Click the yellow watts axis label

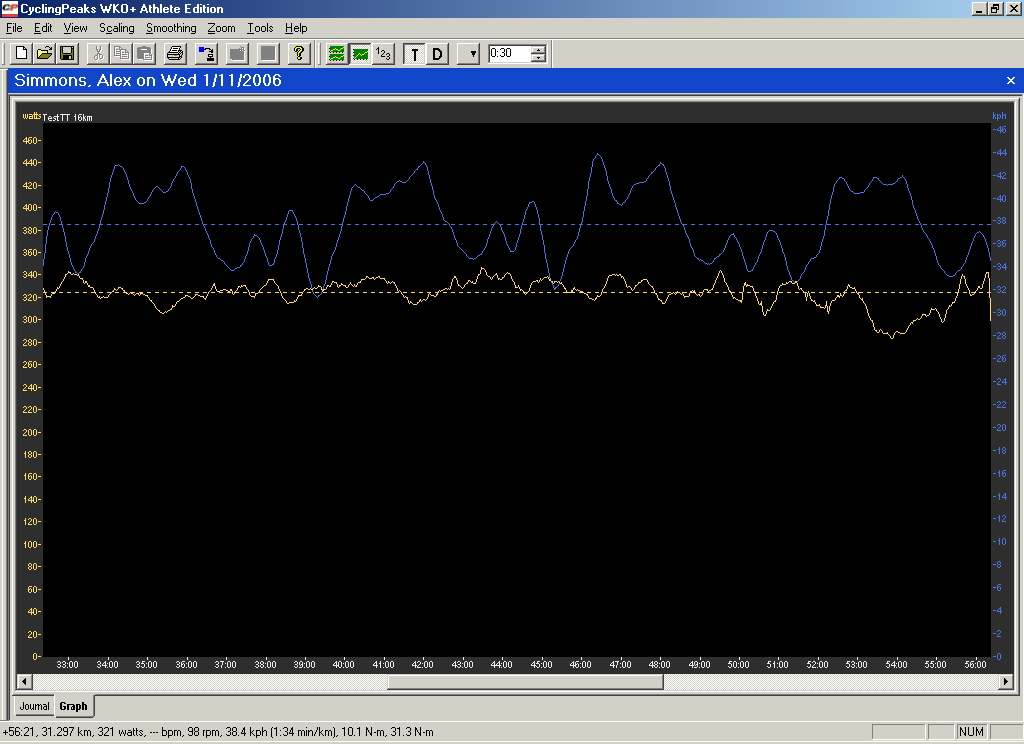tap(31, 116)
